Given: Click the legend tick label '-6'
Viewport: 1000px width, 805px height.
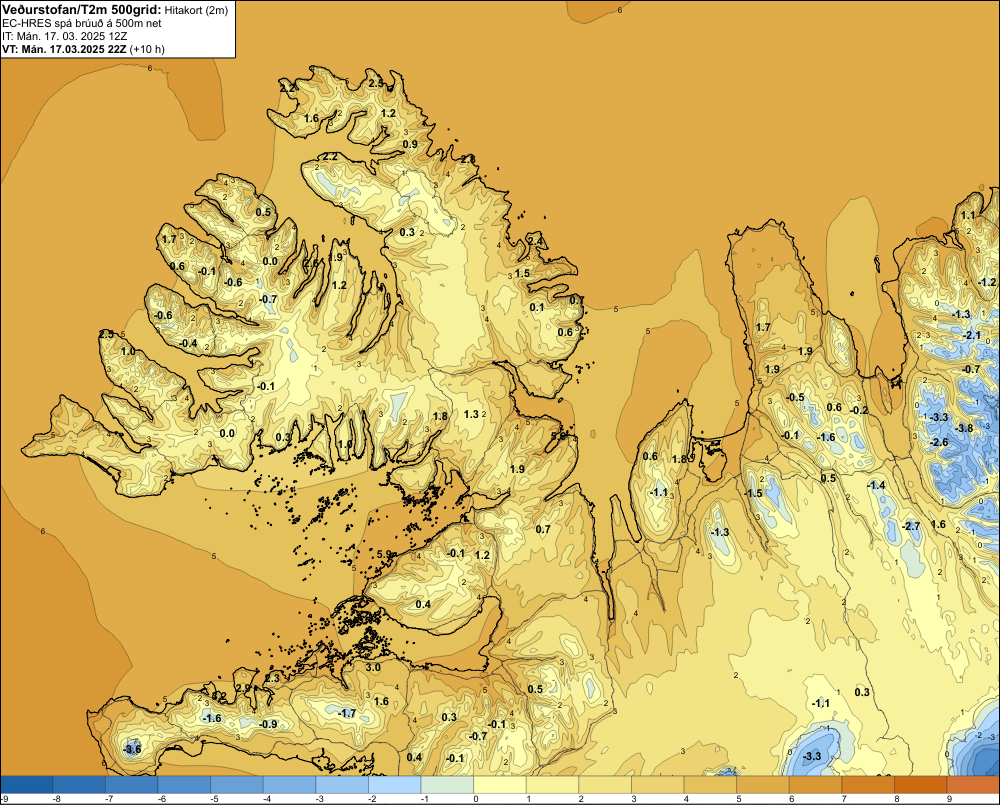Looking at the screenshot, I should tap(161, 799).
